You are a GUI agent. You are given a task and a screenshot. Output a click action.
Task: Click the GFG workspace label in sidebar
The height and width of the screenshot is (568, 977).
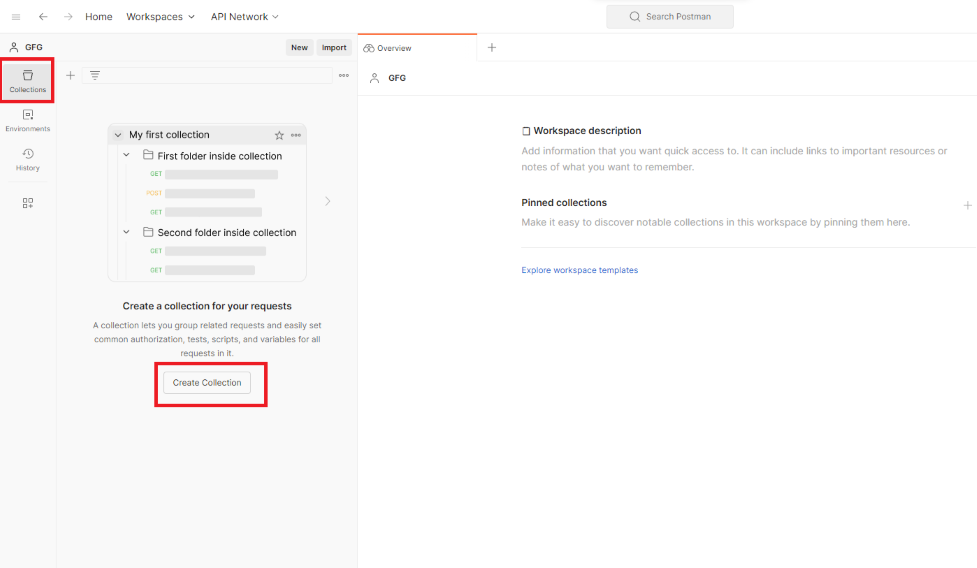[x=34, y=47]
